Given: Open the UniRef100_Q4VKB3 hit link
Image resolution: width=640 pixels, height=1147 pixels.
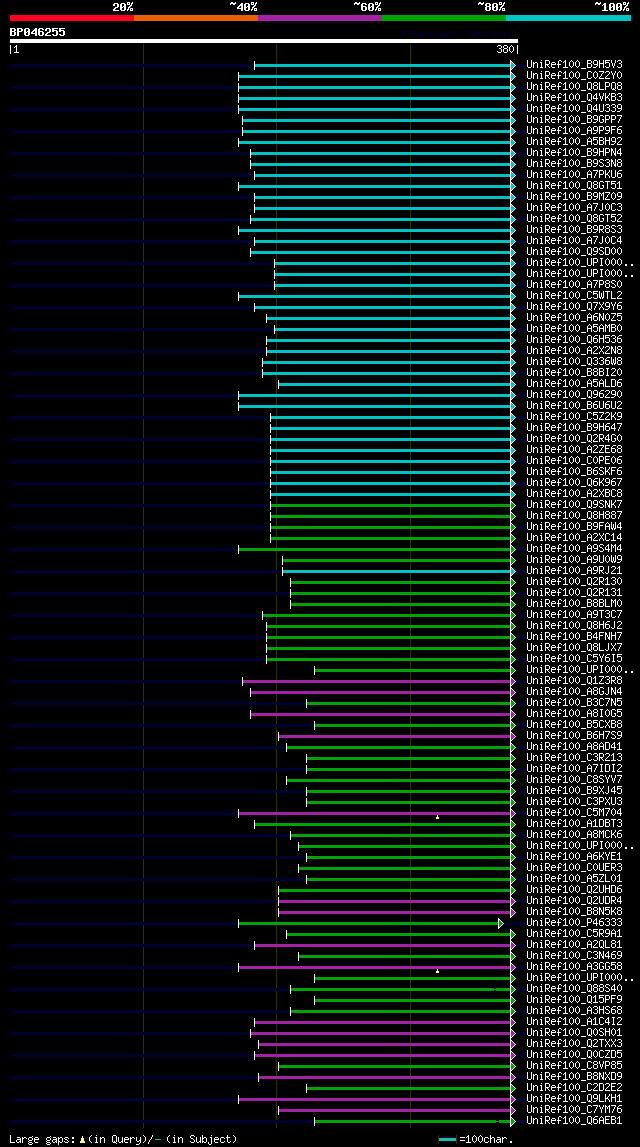Looking at the screenshot, I should point(574,97).
